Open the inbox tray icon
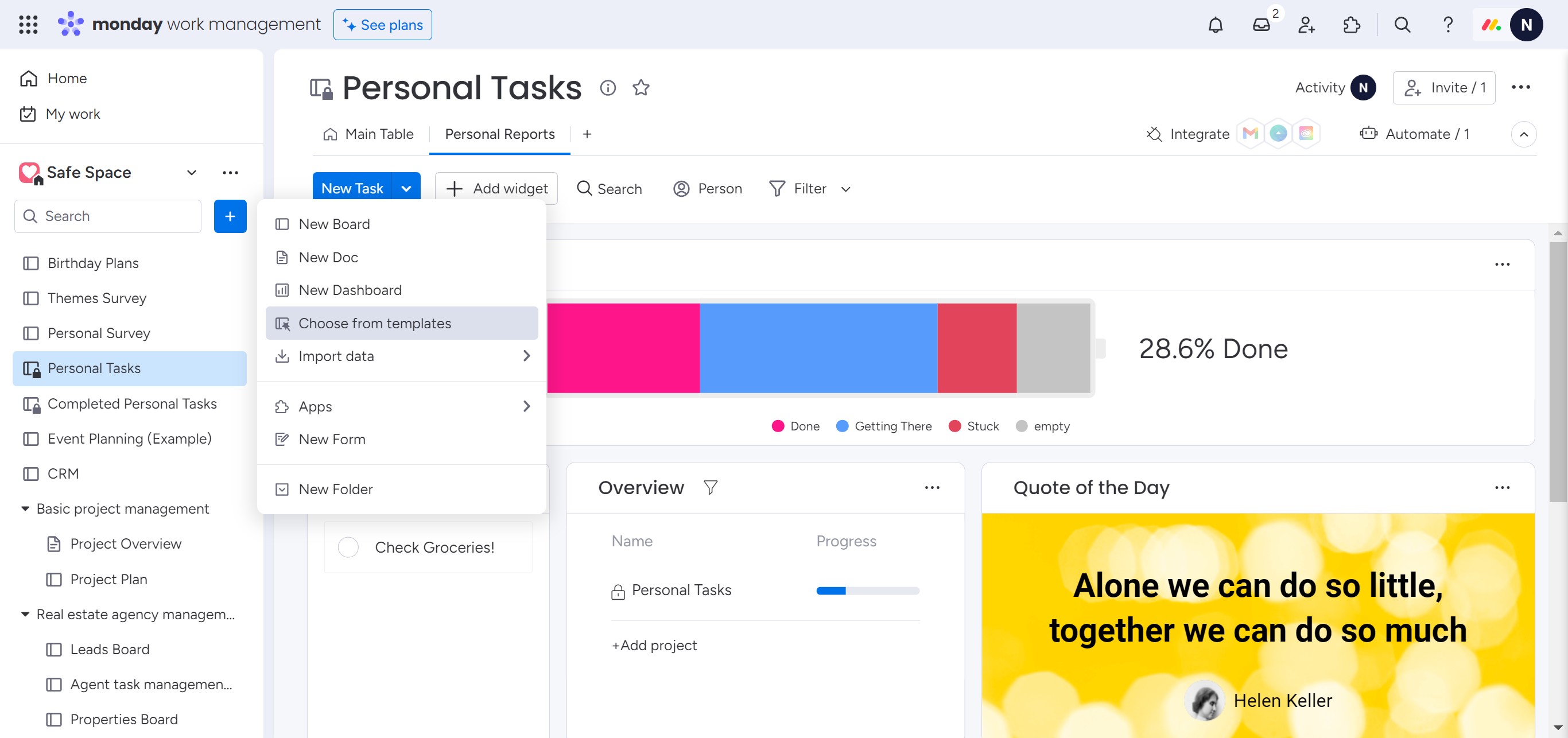Viewport: 1568px width, 738px height. [x=1260, y=25]
